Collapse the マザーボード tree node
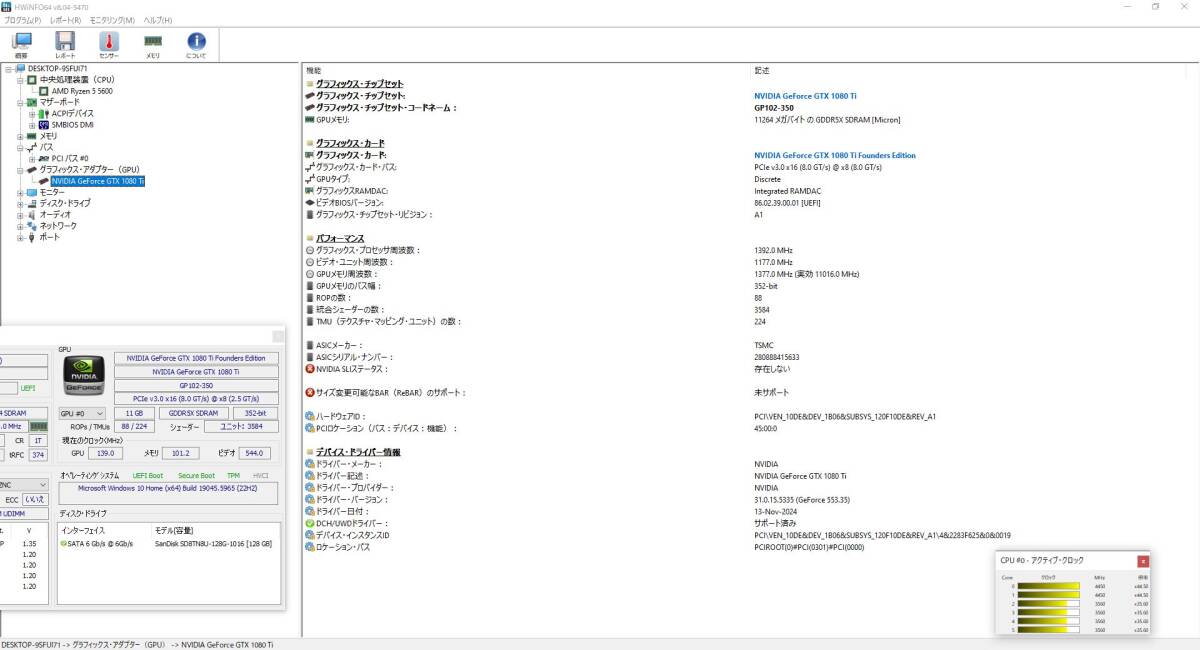Image resolution: width=1200 pixels, height=650 pixels. click(20, 102)
